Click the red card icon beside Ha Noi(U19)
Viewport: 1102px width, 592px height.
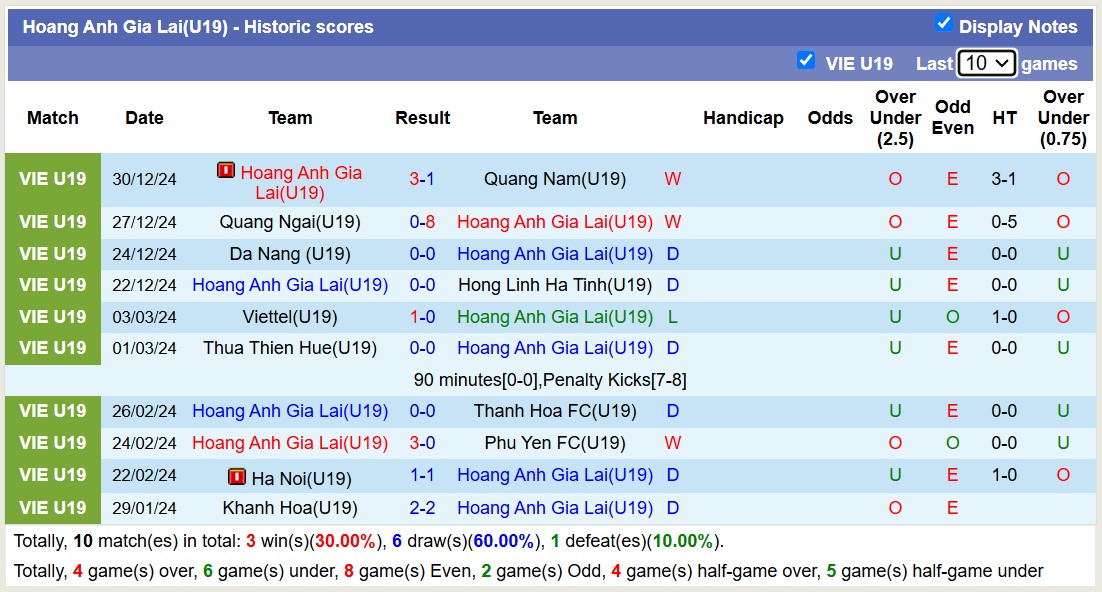[x=237, y=477]
